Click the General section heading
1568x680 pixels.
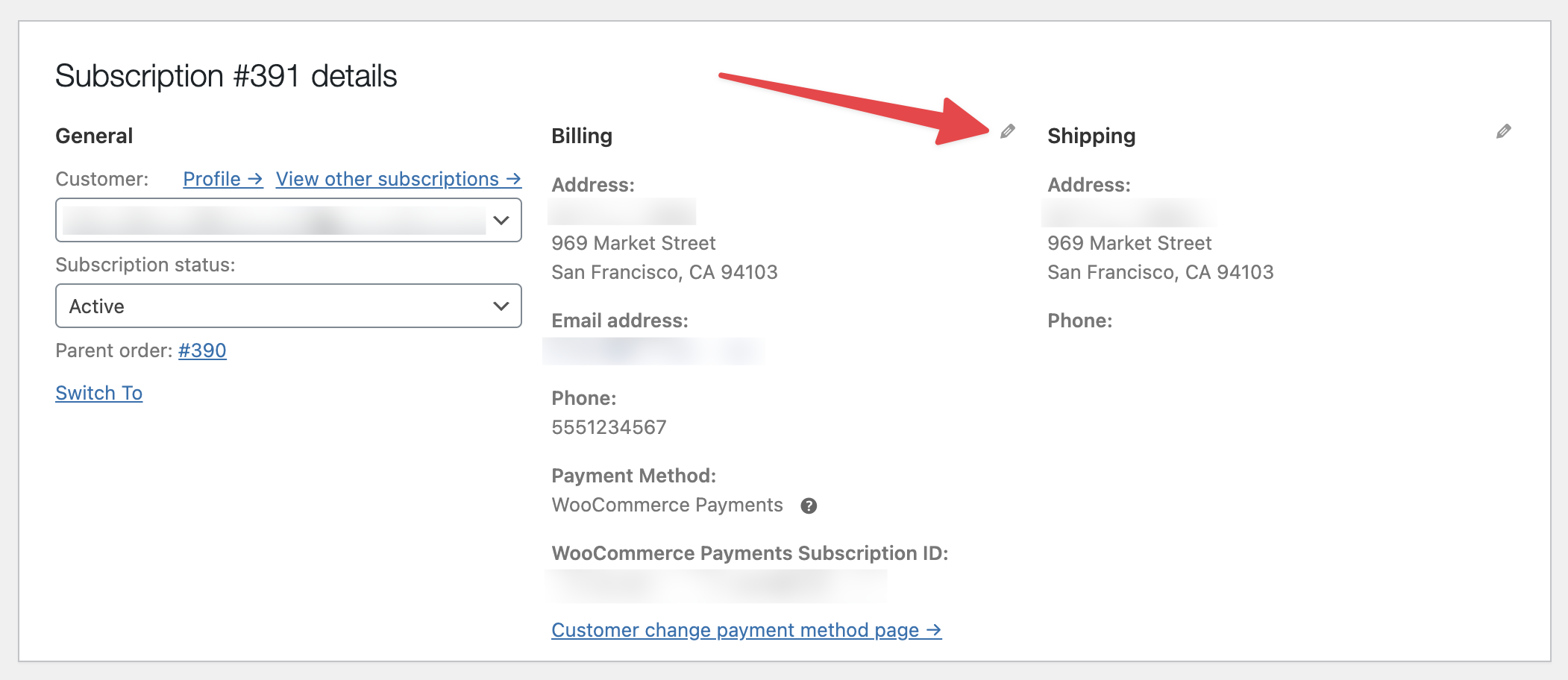pyautogui.click(x=94, y=136)
